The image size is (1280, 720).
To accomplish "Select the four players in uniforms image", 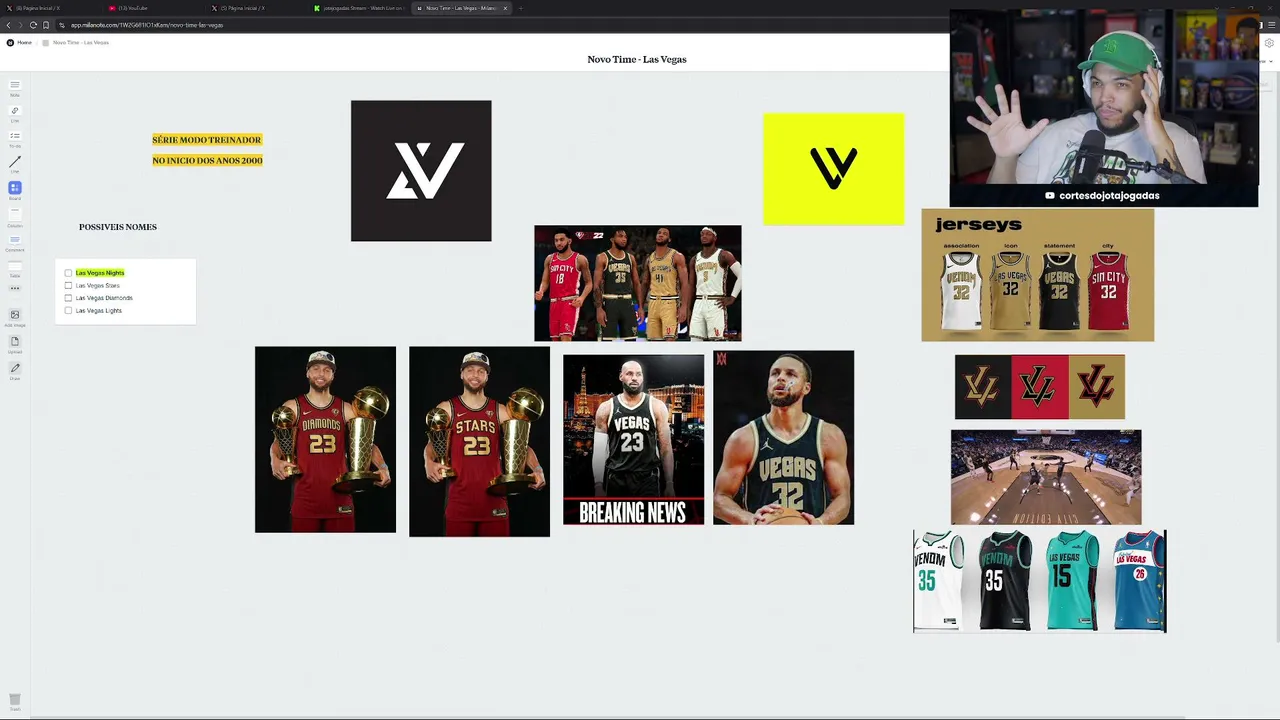I will 638,283.
